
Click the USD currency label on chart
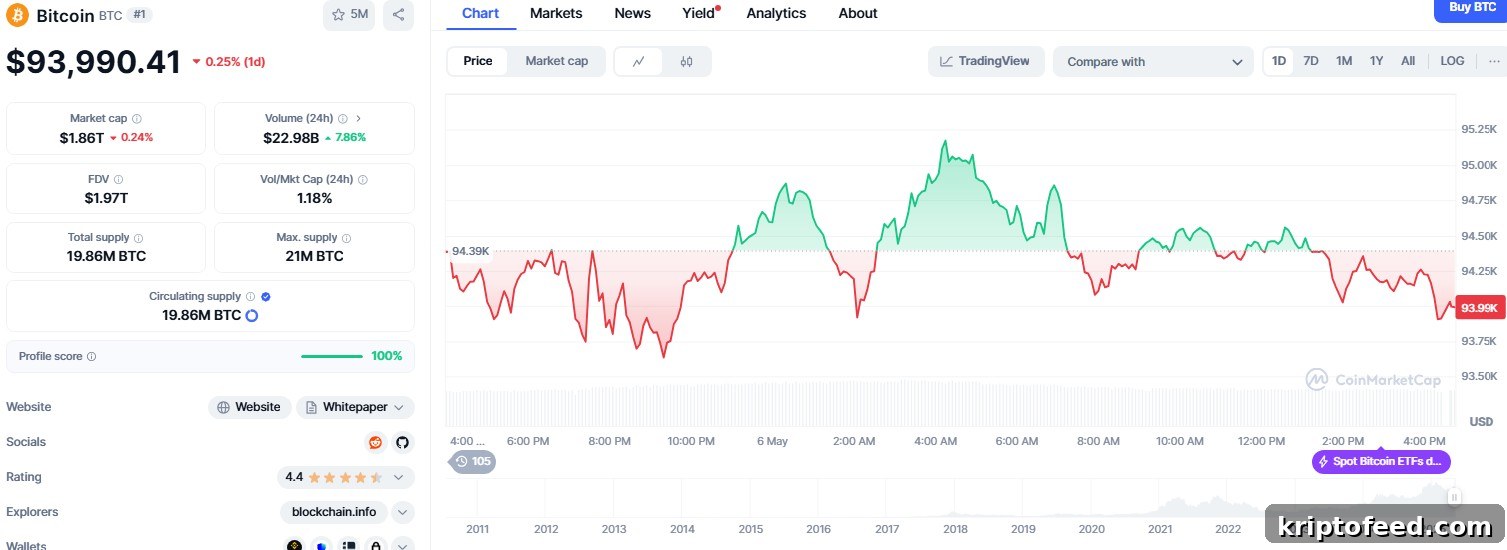(1481, 422)
